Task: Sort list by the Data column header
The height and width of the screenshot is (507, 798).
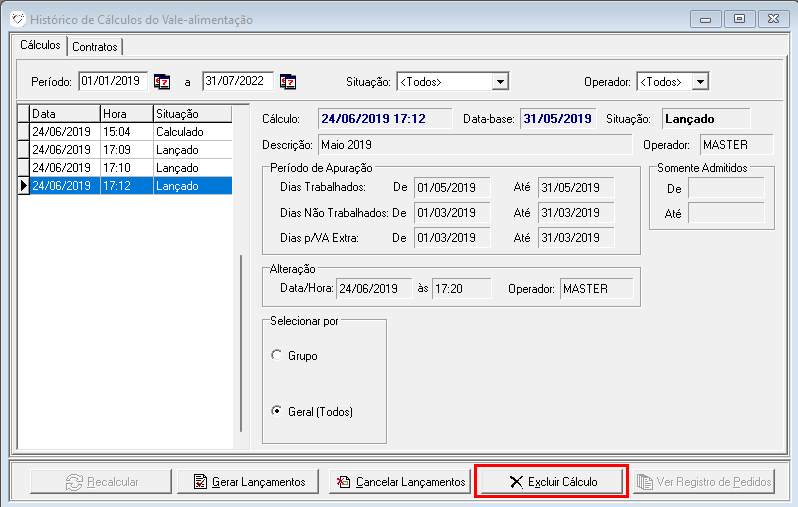Action: pos(64,114)
